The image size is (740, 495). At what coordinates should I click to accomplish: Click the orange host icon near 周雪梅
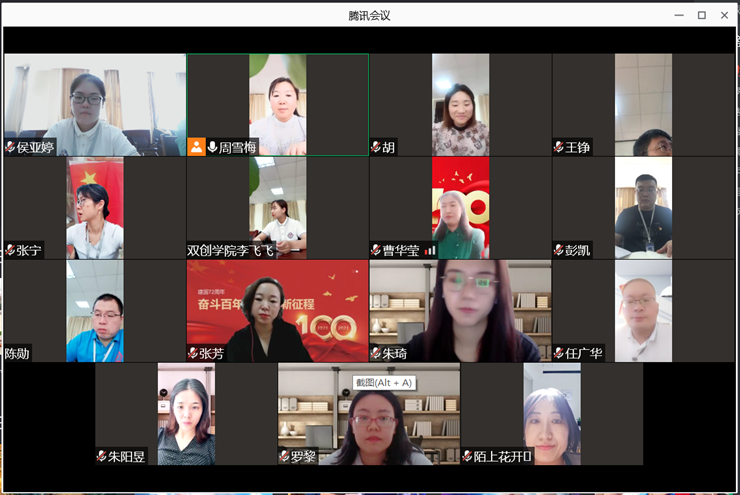(x=196, y=147)
